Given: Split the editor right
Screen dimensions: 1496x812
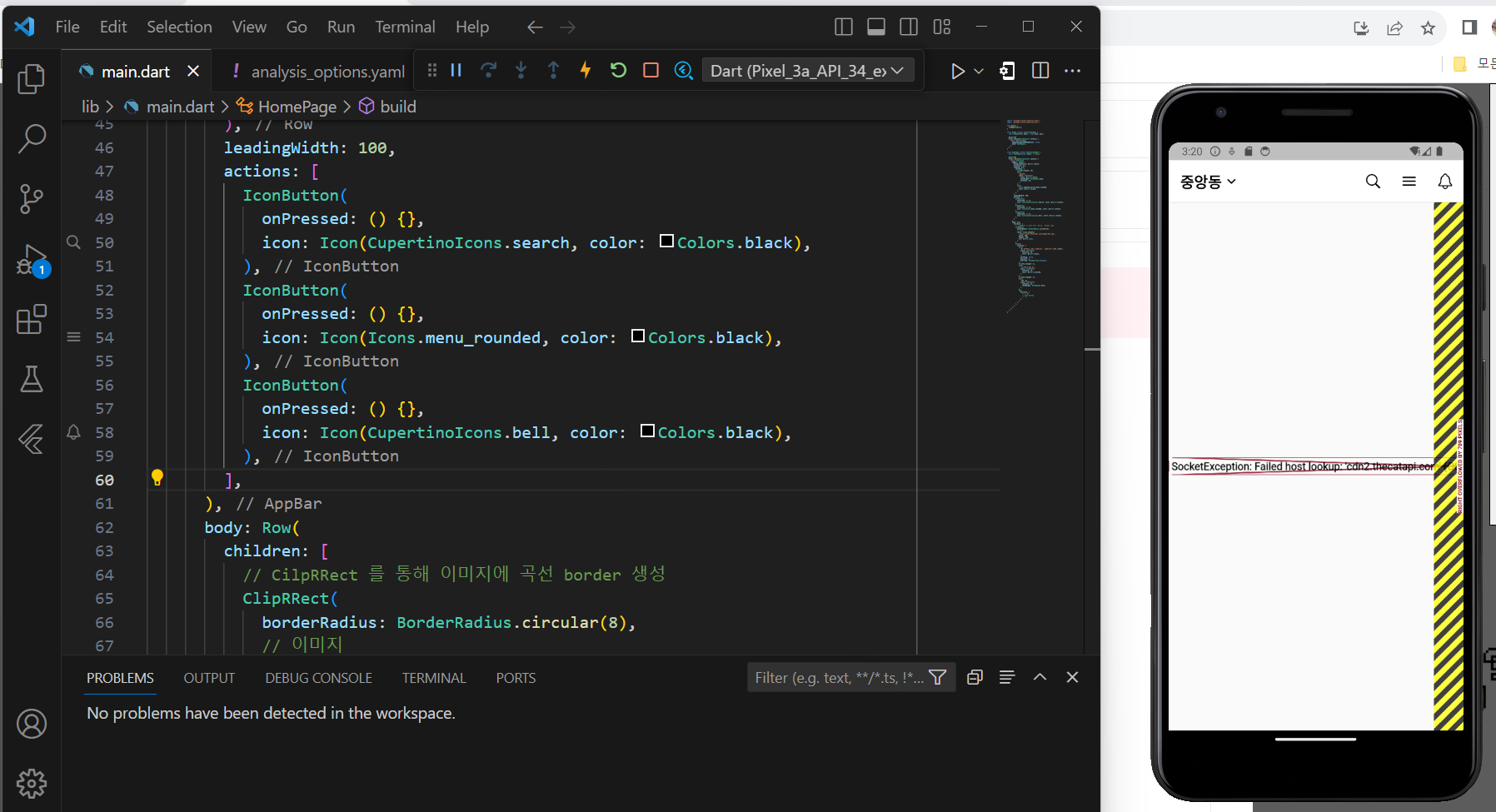Looking at the screenshot, I should (1040, 71).
